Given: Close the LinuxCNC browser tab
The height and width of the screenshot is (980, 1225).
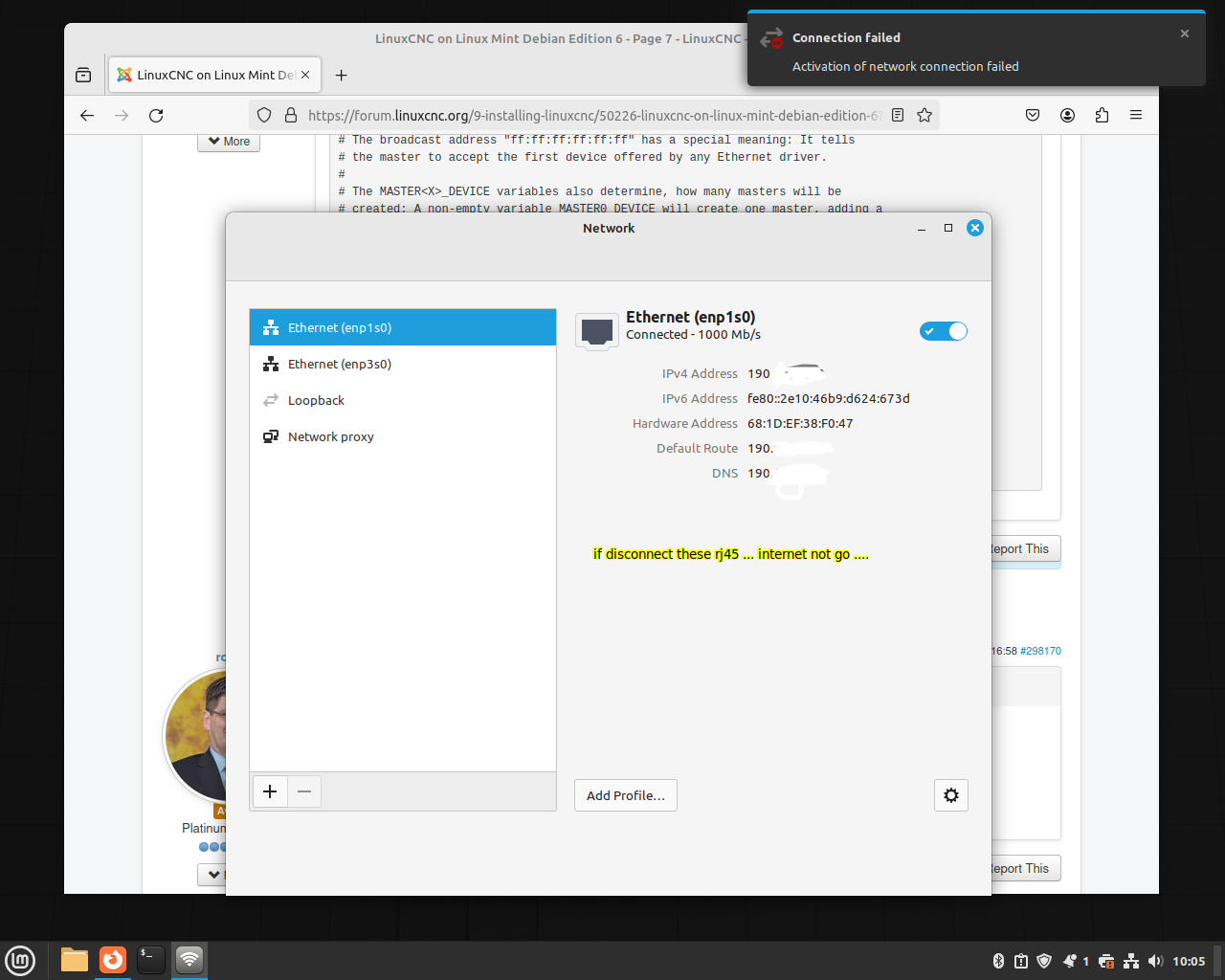Looking at the screenshot, I should (x=305, y=75).
